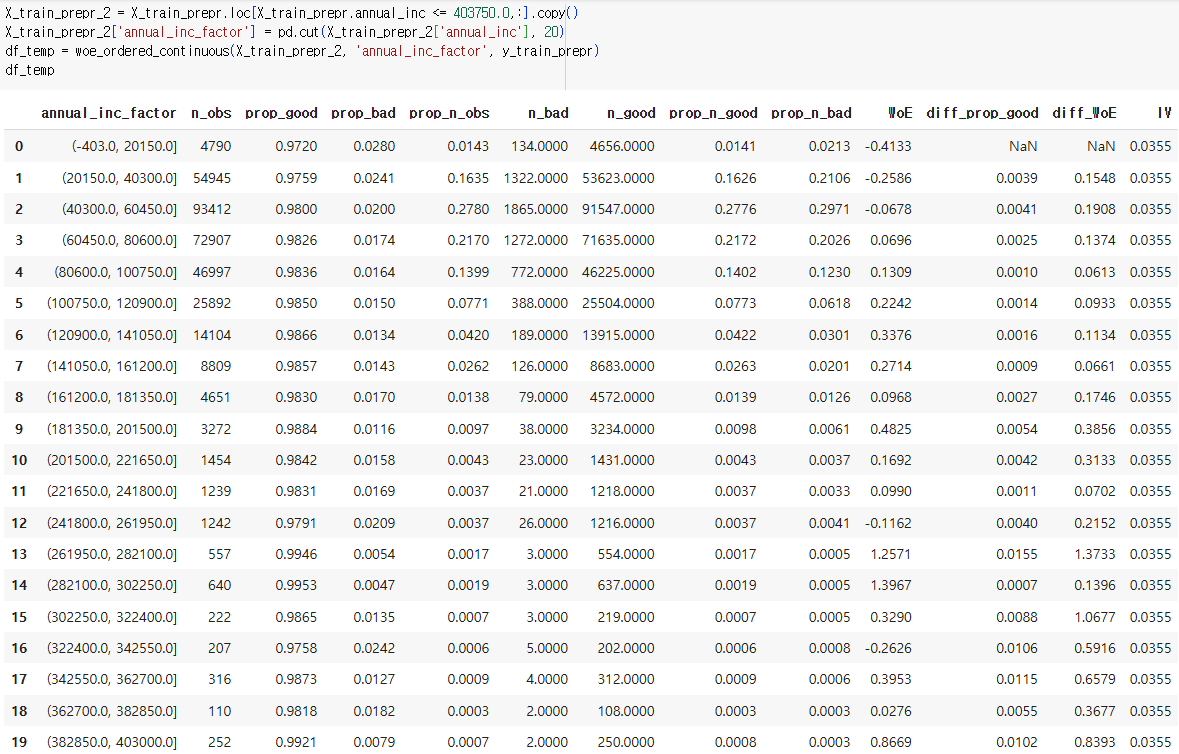Click the prop_n_good column header
1179x754 pixels.
pyautogui.click(x=713, y=113)
